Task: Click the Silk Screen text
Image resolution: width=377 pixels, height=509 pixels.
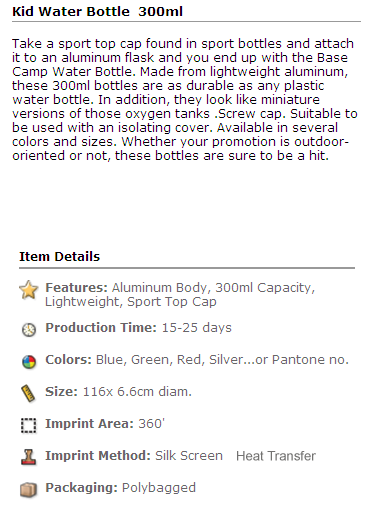Action: click(x=189, y=455)
